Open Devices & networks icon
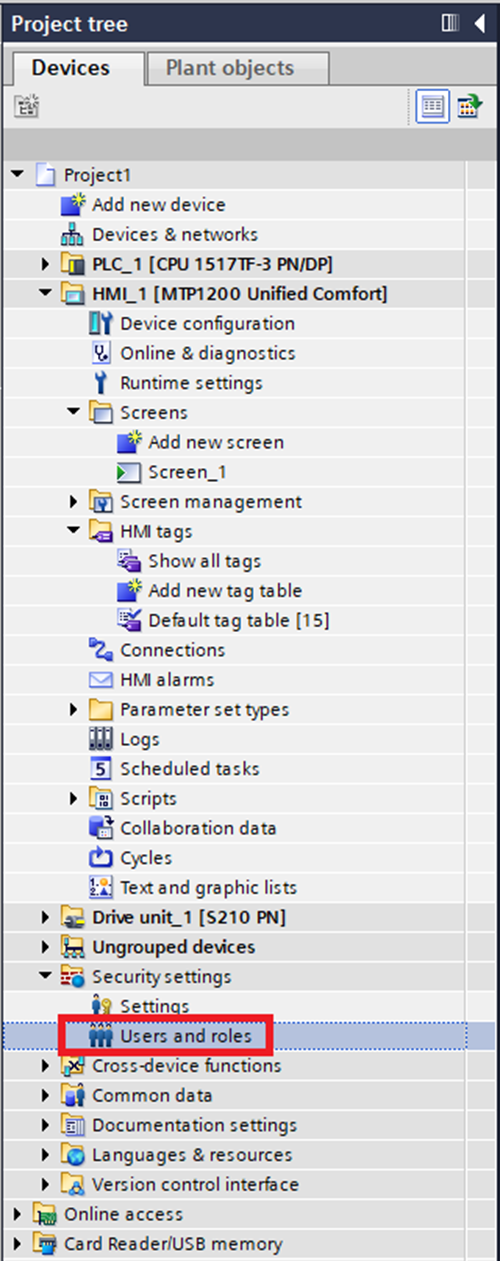 point(74,234)
